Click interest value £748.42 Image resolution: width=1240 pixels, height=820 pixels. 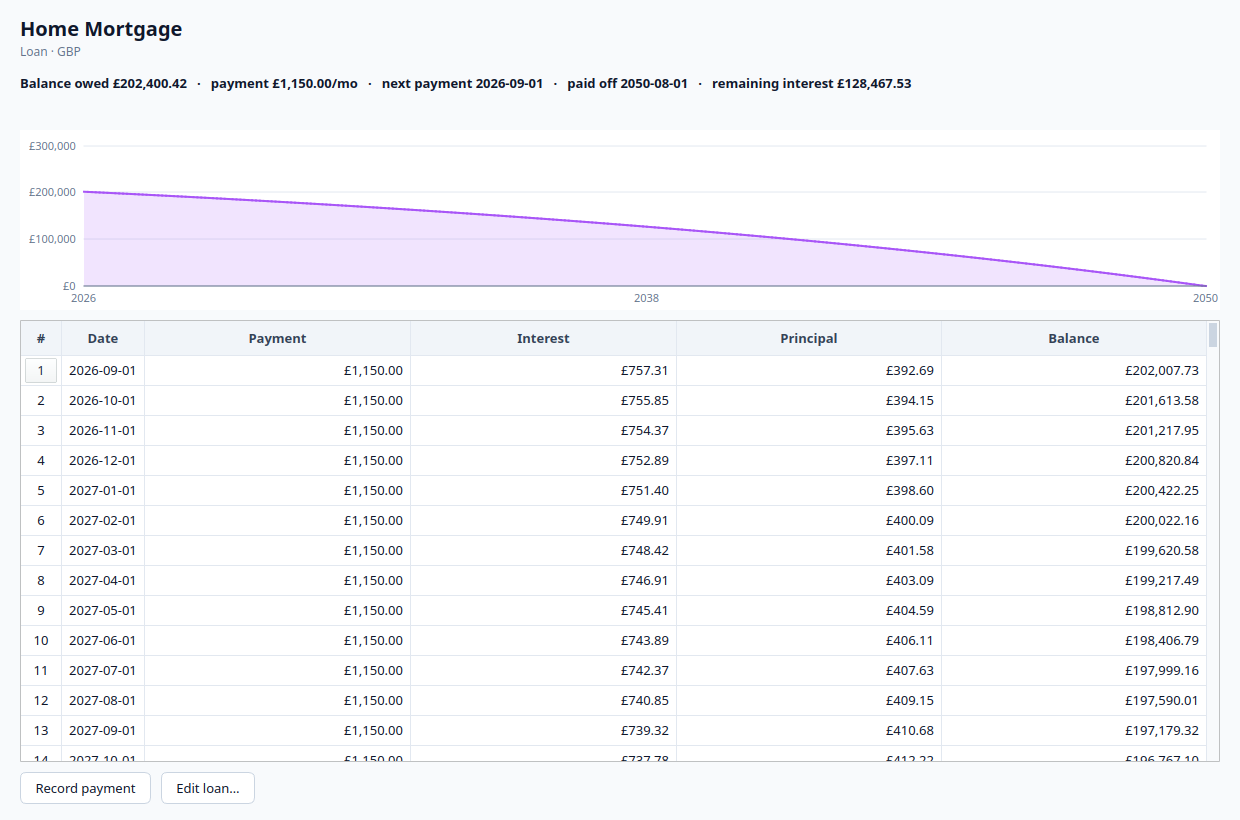click(x=645, y=551)
